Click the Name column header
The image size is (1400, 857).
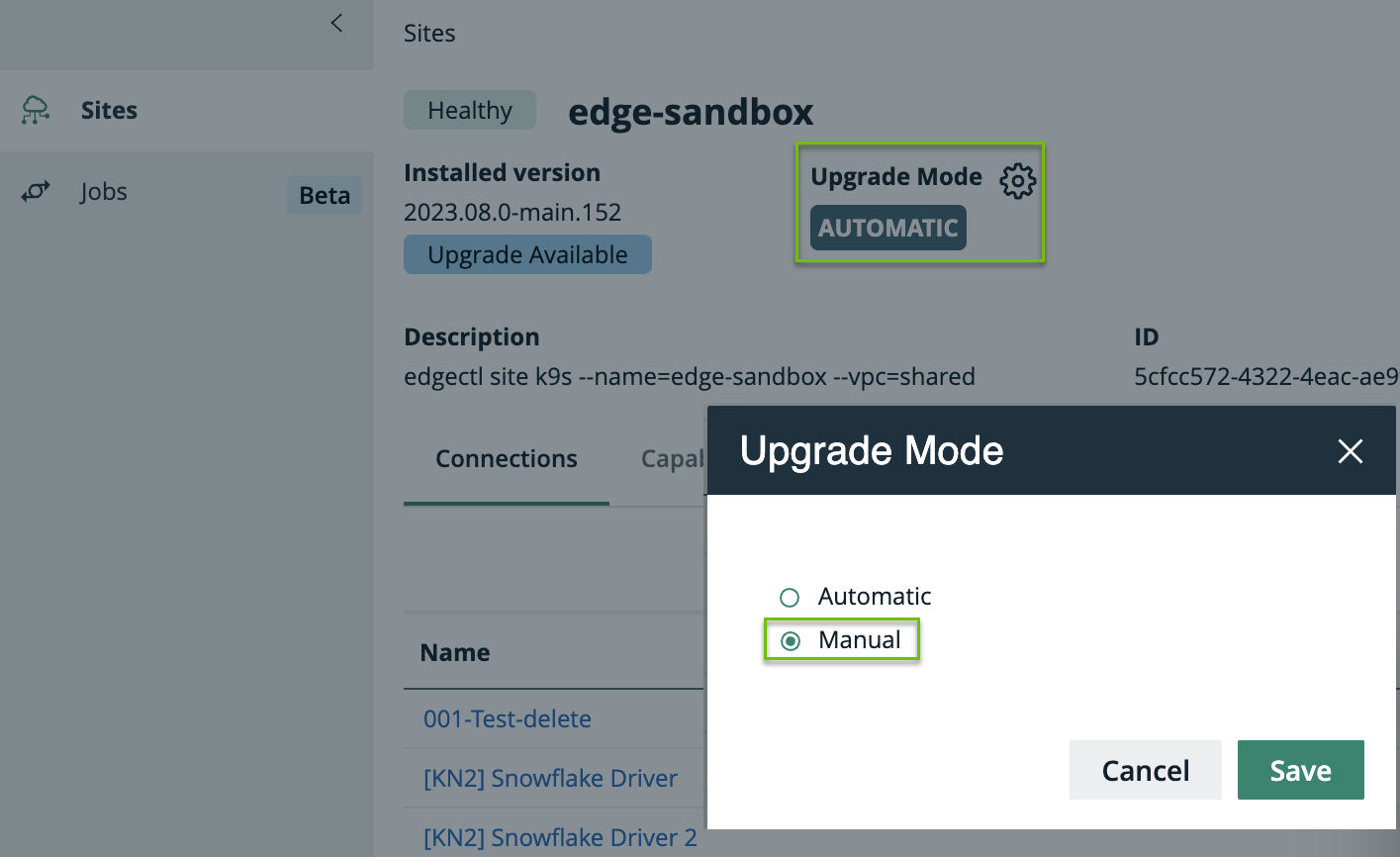[x=455, y=653]
